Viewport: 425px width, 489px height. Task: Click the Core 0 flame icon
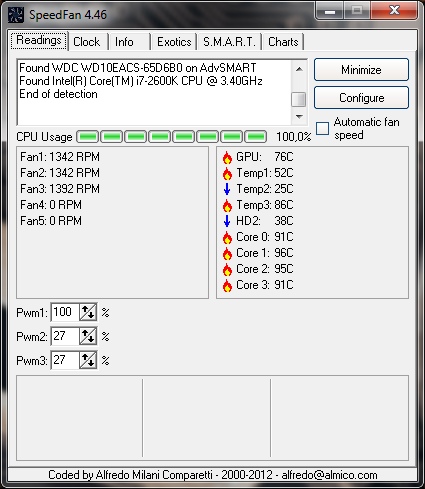tap(227, 237)
